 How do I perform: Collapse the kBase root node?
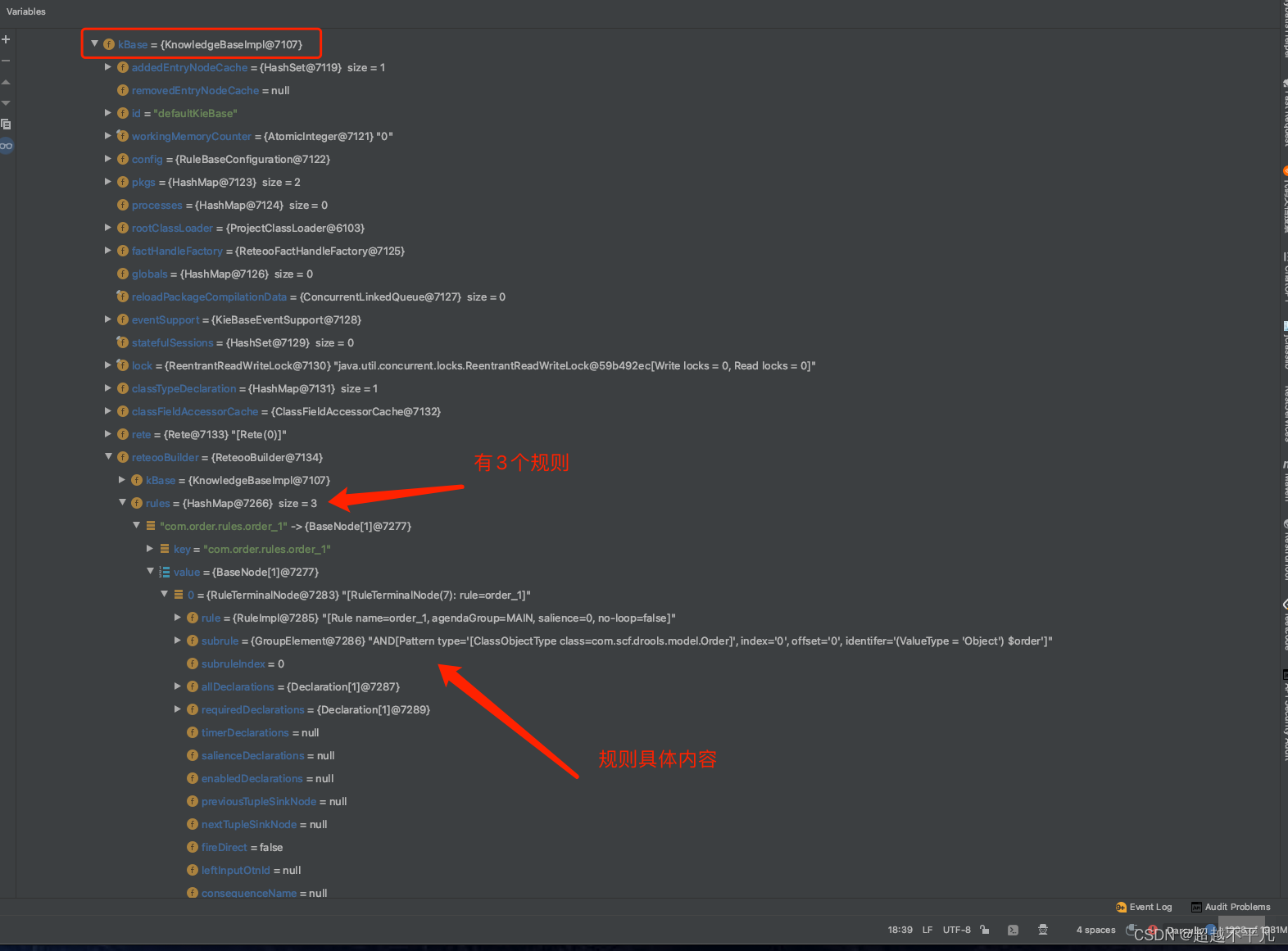point(95,43)
